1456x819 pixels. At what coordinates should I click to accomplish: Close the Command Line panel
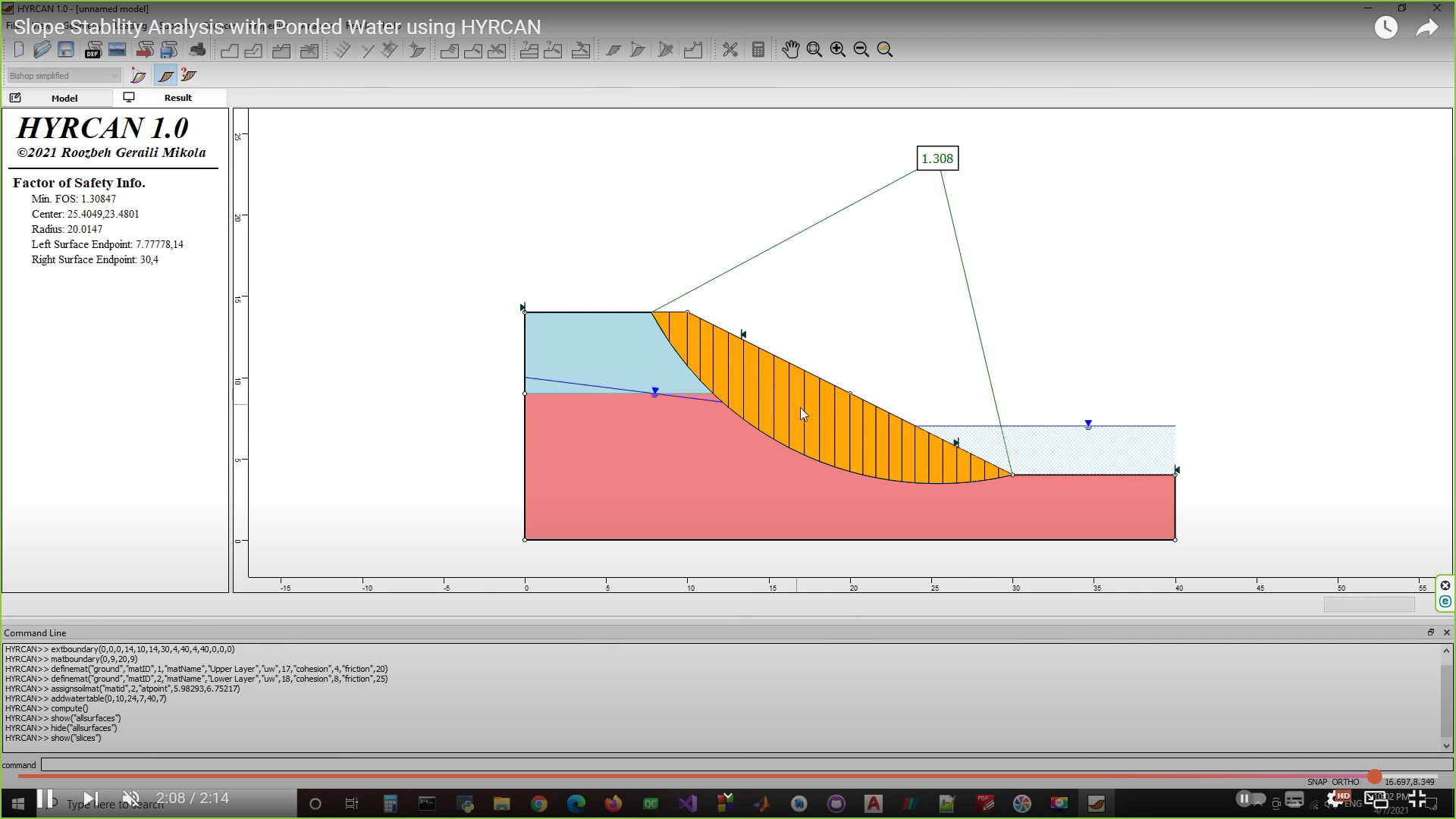click(x=1446, y=632)
